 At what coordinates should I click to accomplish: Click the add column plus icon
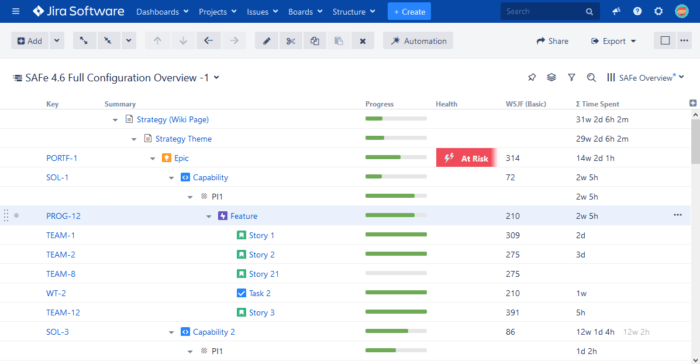click(693, 103)
